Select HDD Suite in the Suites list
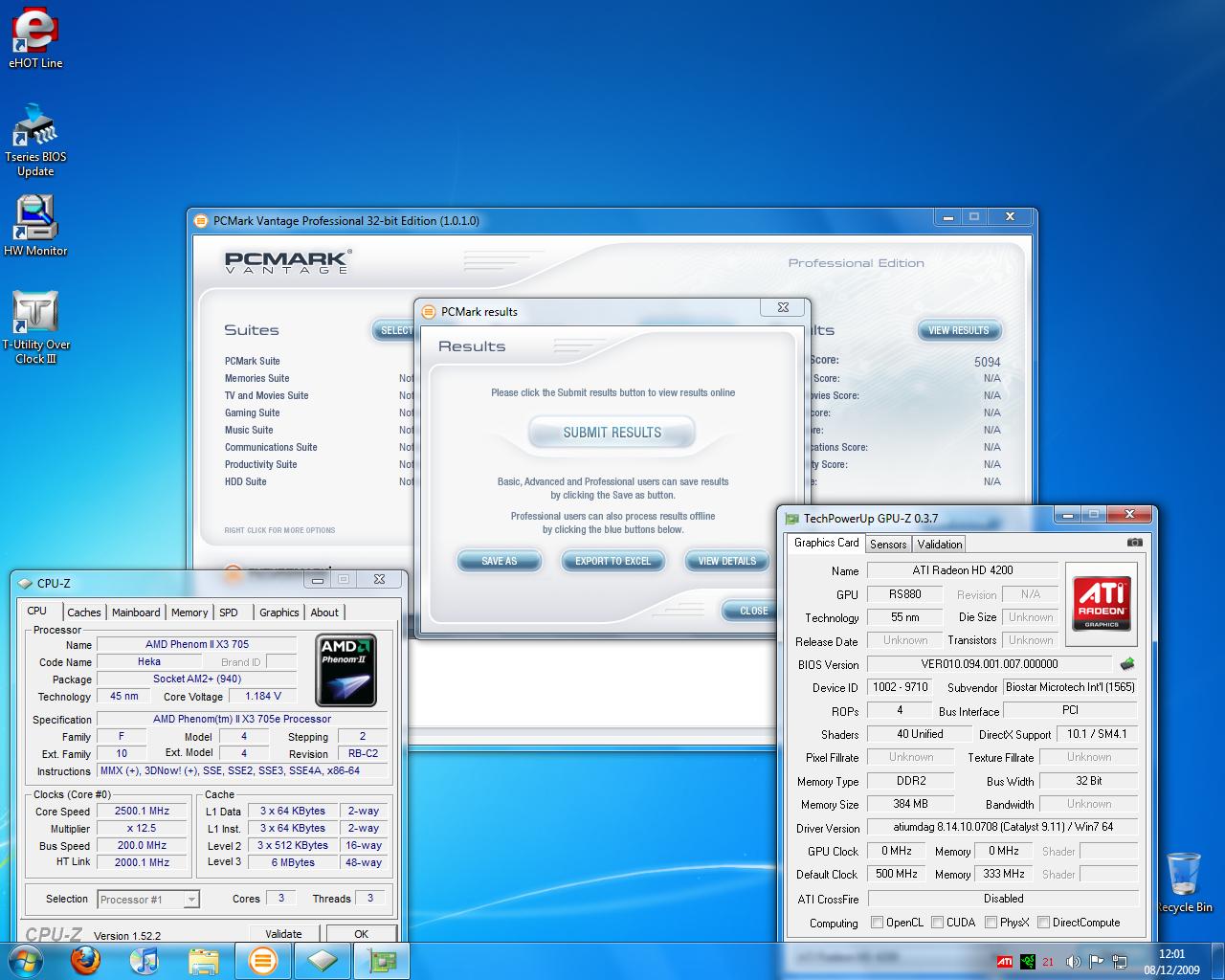This screenshot has width=1225, height=980. [x=246, y=481]
